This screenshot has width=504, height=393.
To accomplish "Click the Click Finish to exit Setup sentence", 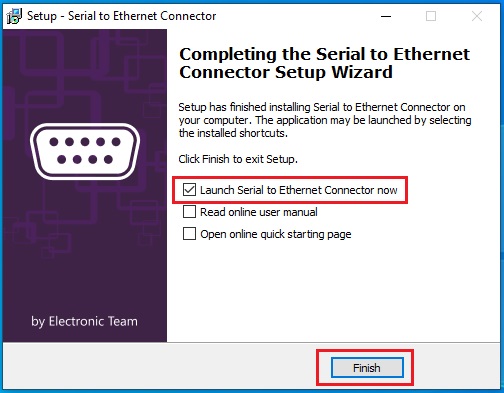I will click(x=238, y=159).
